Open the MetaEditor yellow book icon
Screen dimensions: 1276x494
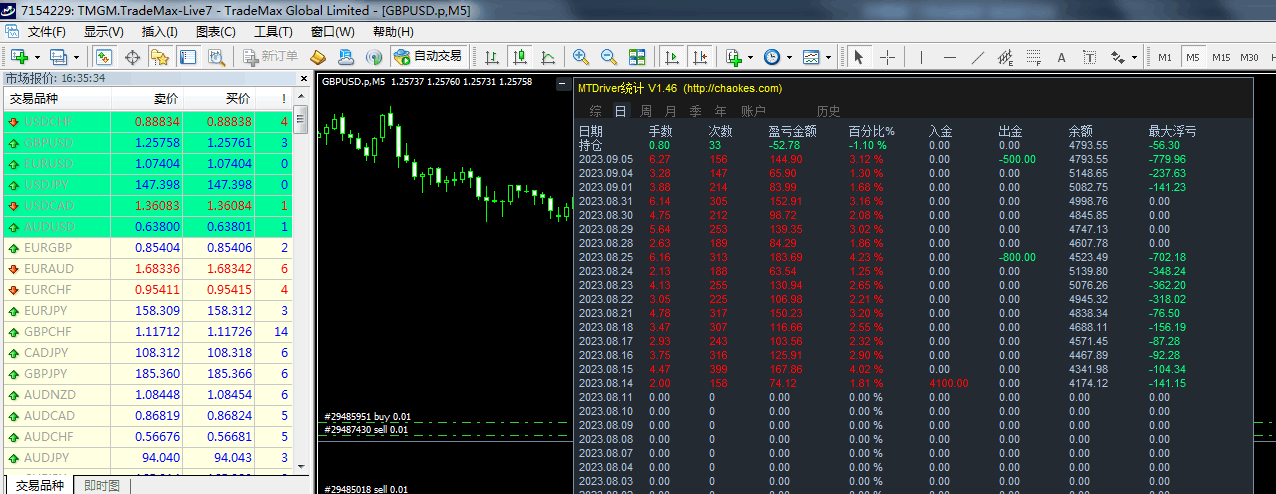pyautogui.click(x=318, y=57)
